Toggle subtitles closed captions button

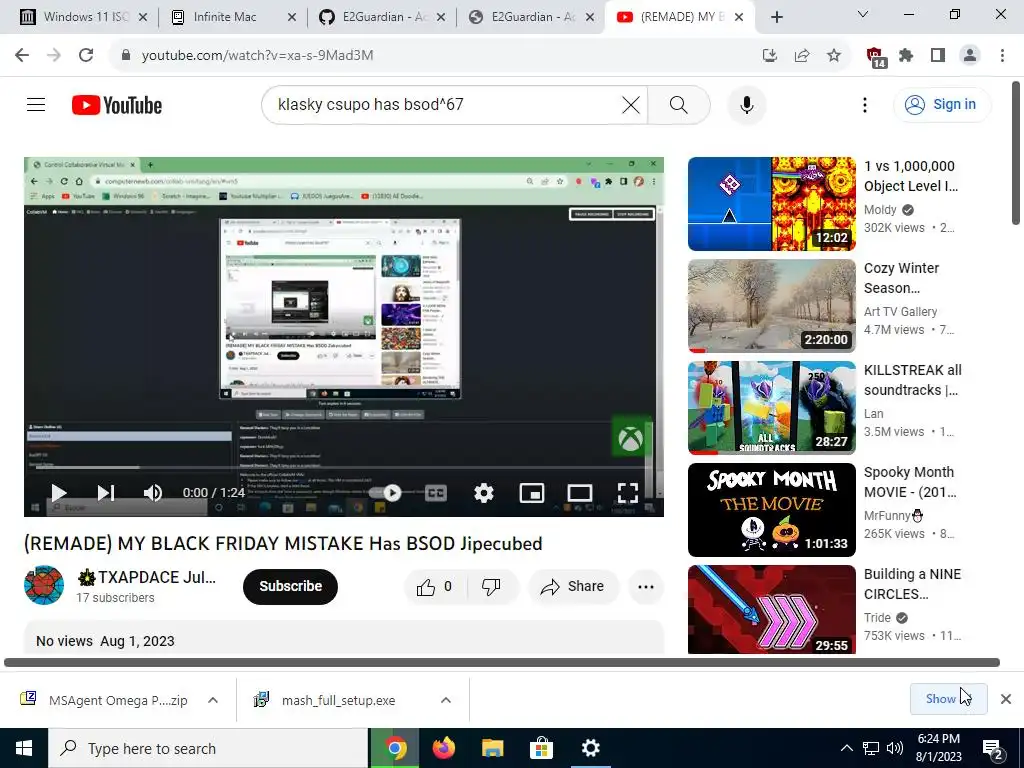tap(436, 493)
